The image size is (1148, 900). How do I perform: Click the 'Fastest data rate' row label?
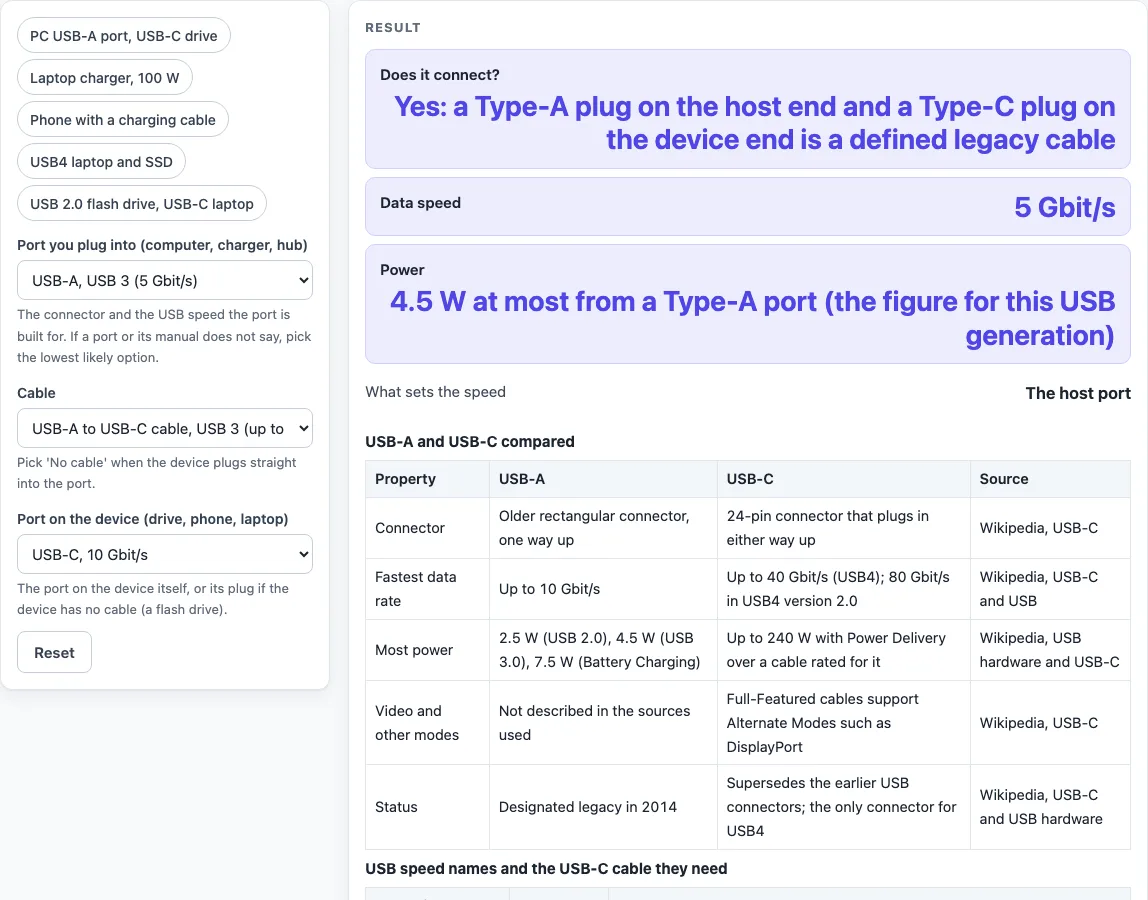(428, 589)
